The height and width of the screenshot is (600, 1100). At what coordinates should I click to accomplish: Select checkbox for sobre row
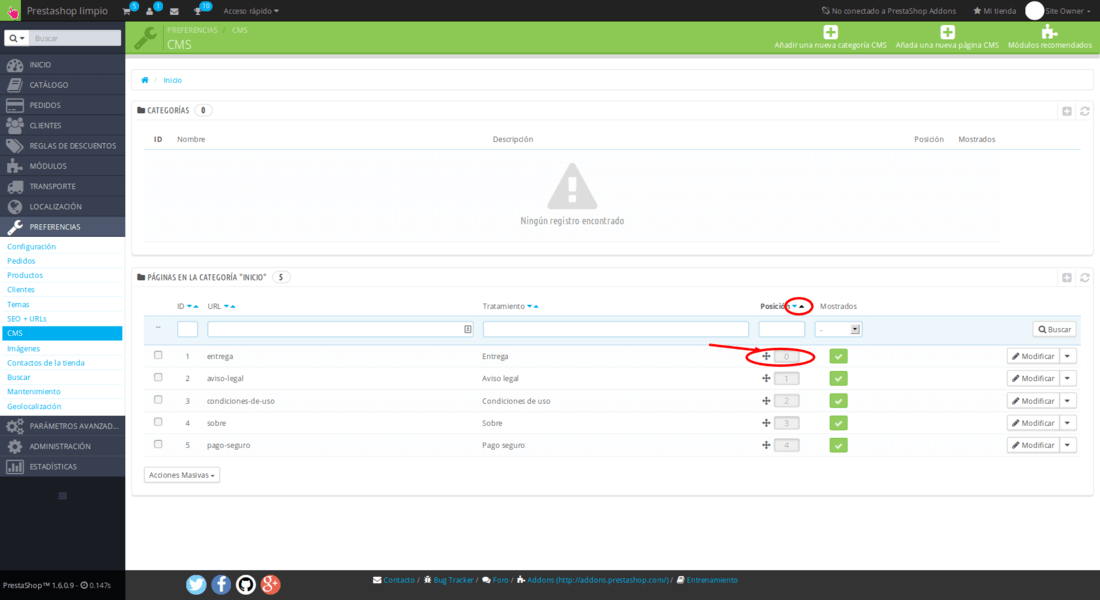click(158, 422)
